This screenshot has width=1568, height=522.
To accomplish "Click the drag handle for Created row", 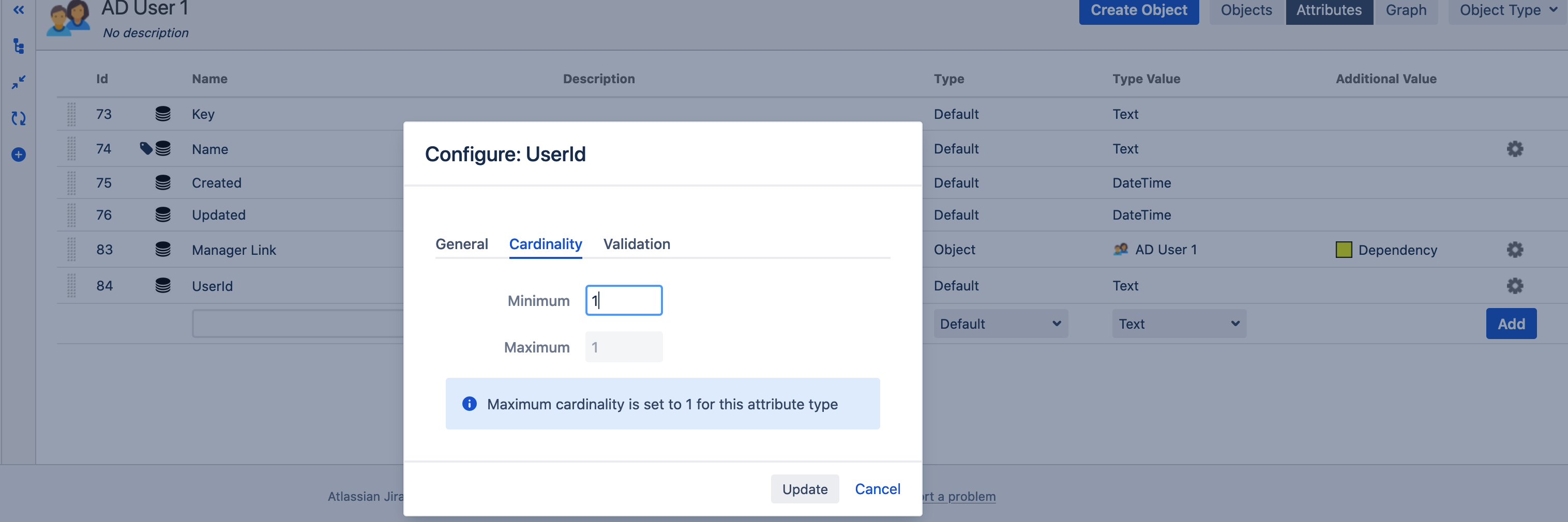I will point(71,183).
